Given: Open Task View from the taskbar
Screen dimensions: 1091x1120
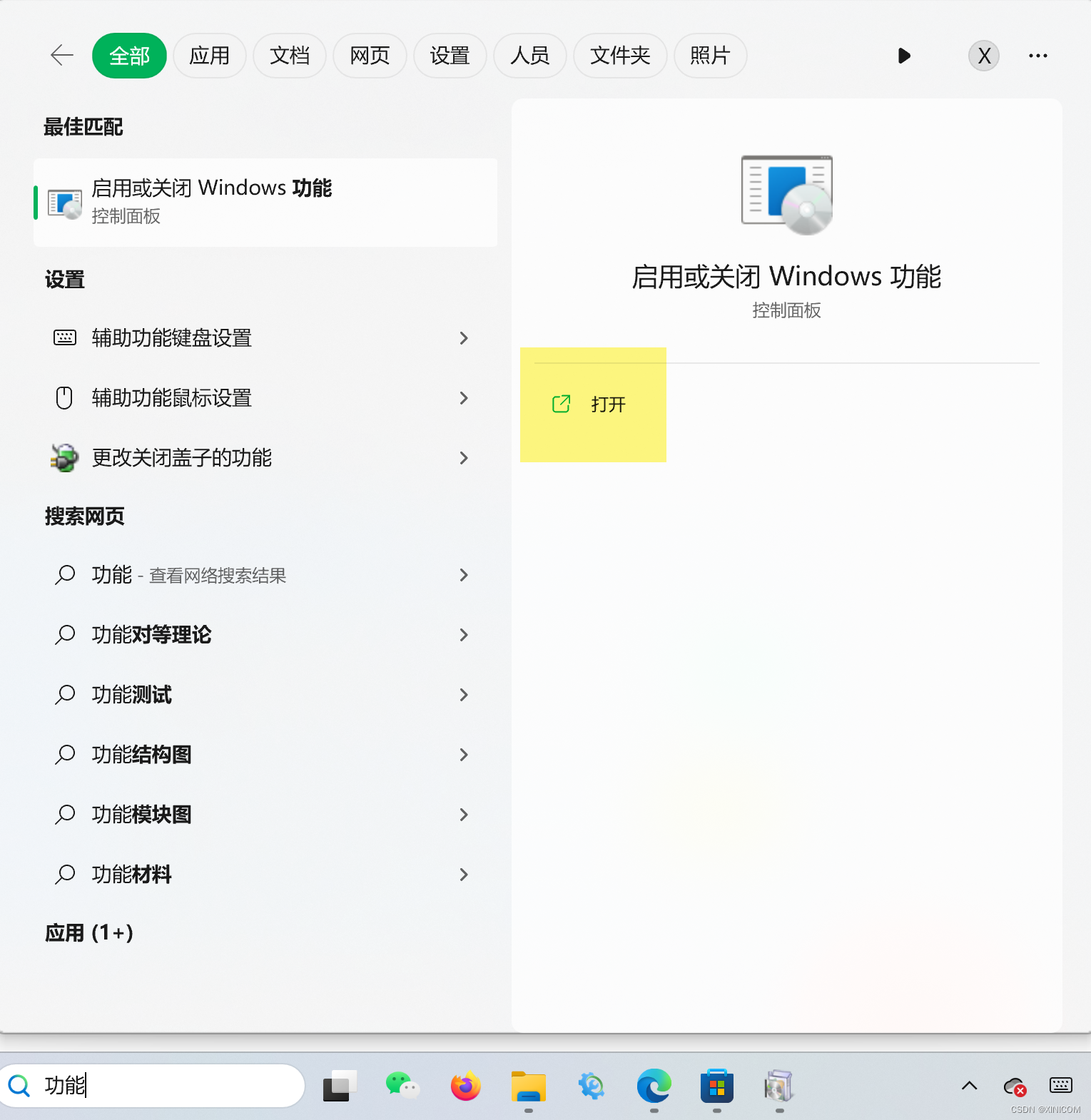Looking at the screenshot, I should (x=340, y=1086).
